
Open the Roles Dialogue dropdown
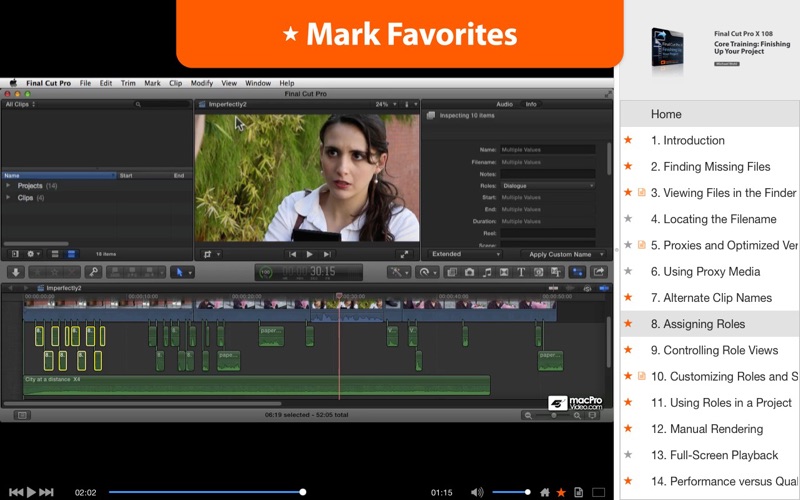(547, 186)
